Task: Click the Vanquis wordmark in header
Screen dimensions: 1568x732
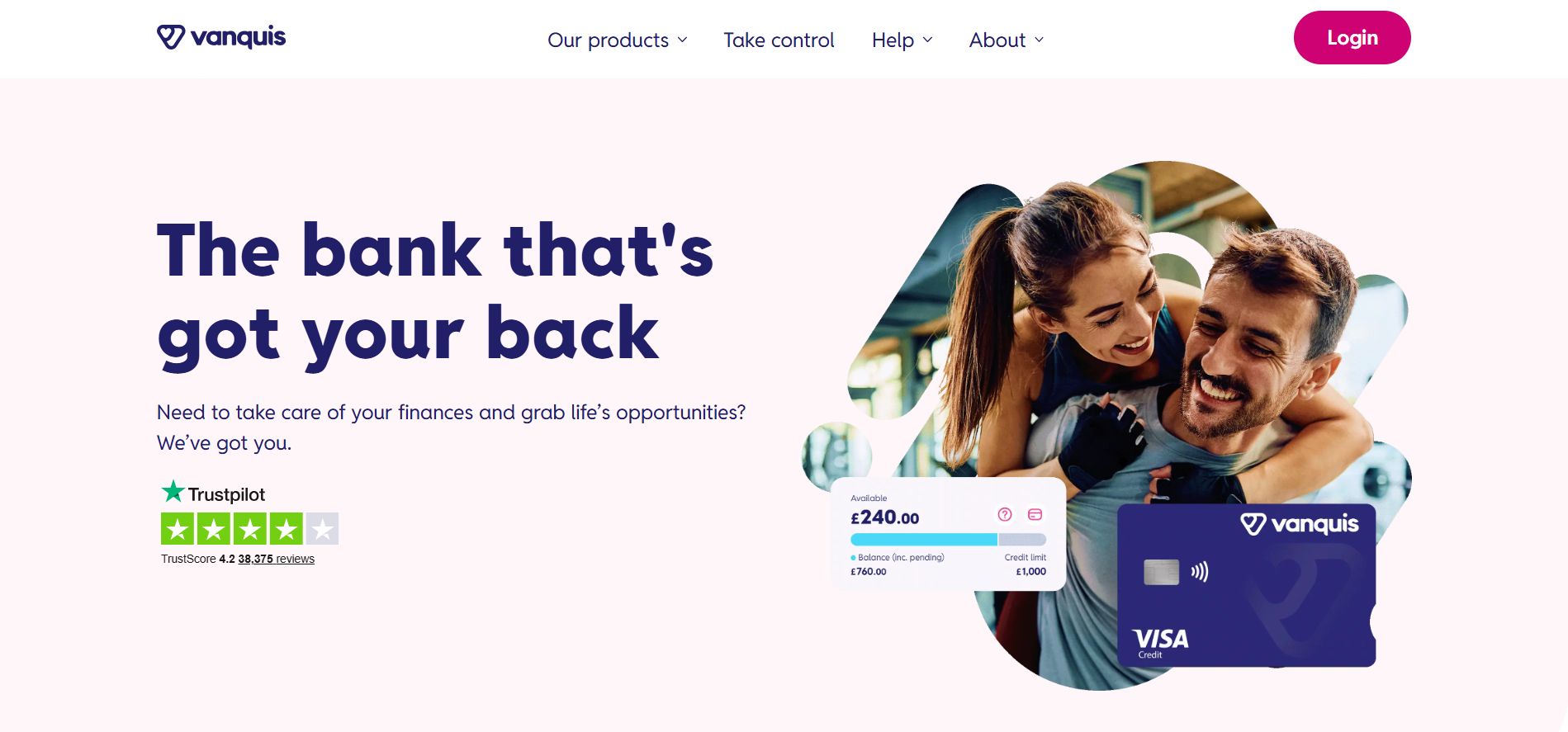Action: [x=238, y=37]
